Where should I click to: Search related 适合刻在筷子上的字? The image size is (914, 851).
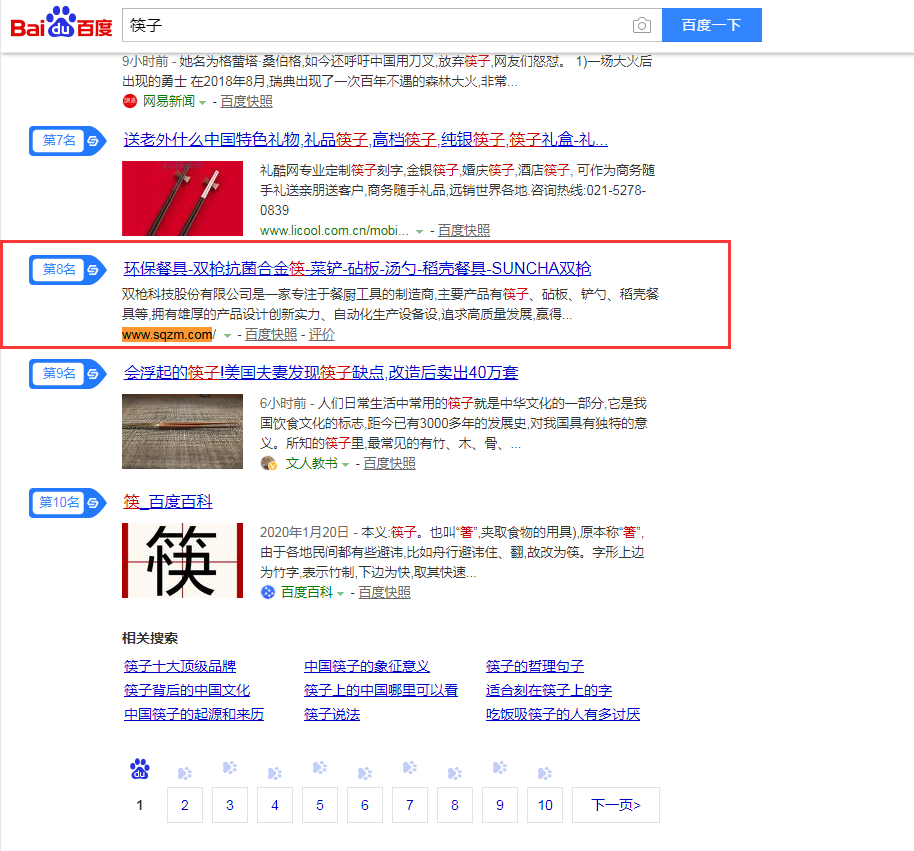[549, 690]
